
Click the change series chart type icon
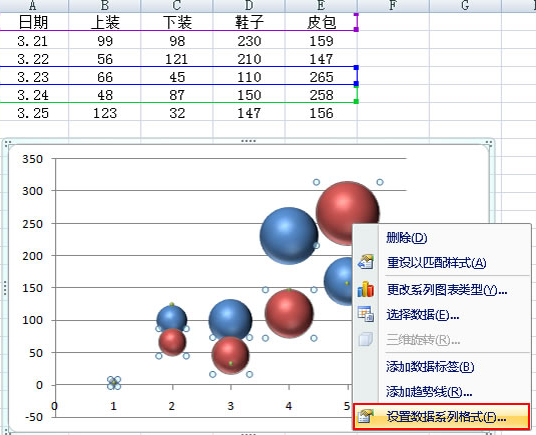(x=365, y=289)
